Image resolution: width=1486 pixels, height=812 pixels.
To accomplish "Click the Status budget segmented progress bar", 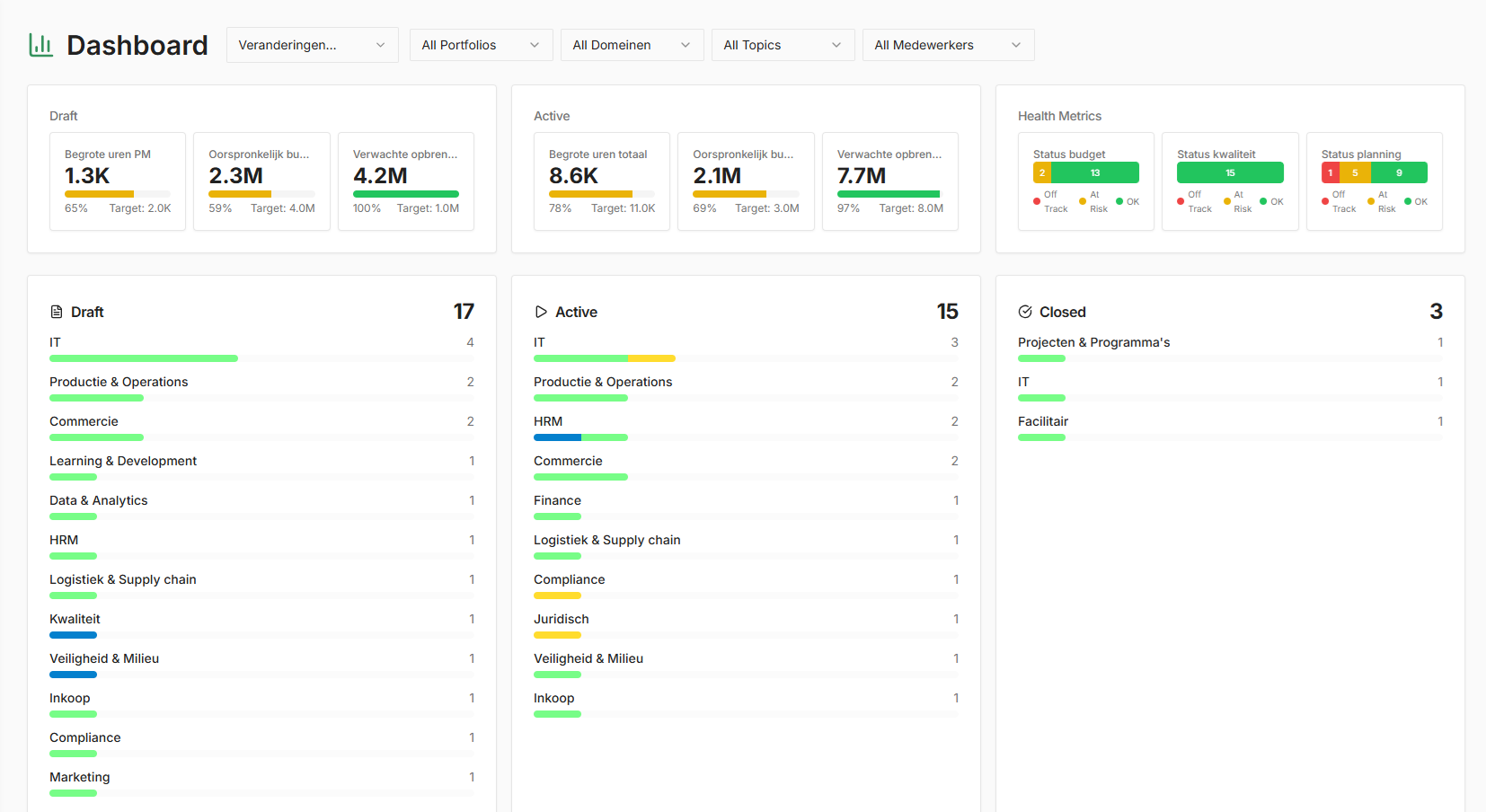I will (1084, 172).
